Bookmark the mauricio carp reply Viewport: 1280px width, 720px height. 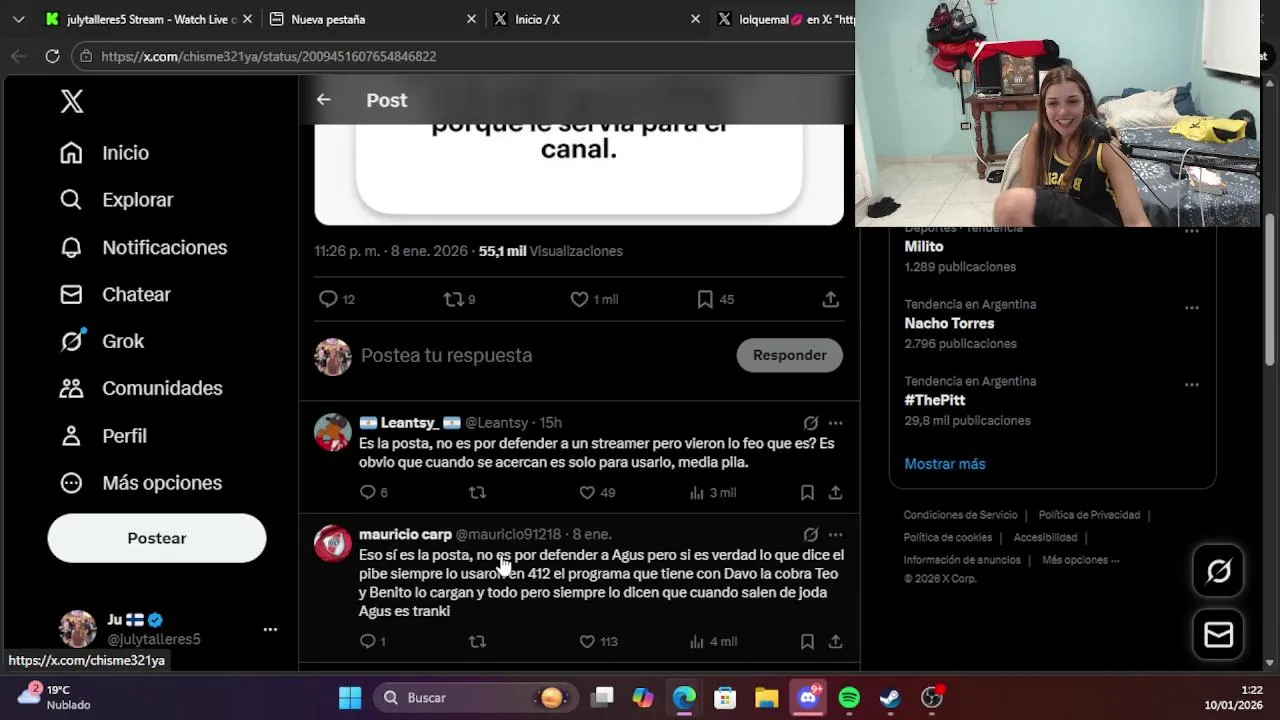point(807,641)
